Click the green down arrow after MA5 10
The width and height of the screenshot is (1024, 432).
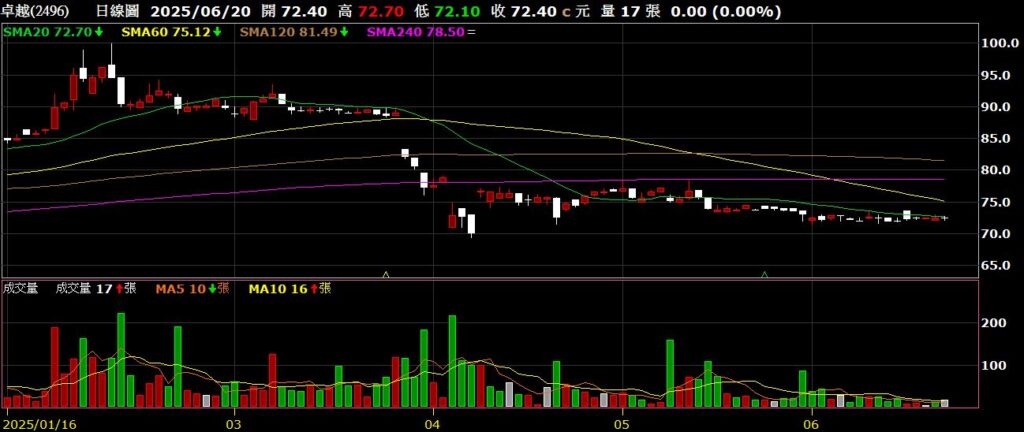[211, 289]
